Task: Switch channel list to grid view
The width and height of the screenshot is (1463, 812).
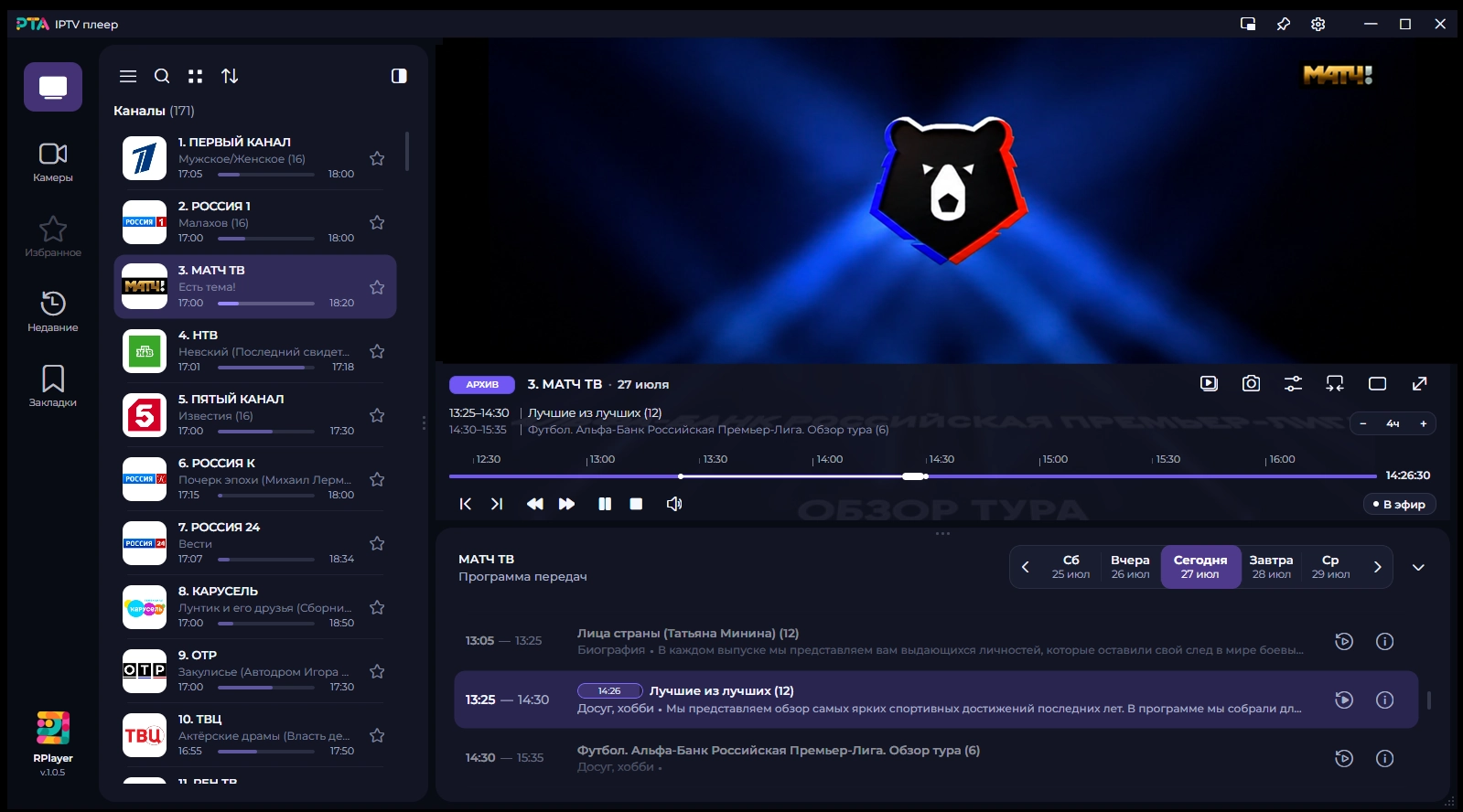Action: [x=196, y=76]
